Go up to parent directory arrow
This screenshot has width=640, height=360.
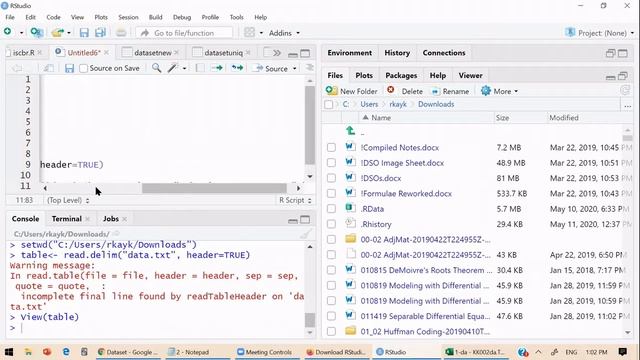click(351, 131)
